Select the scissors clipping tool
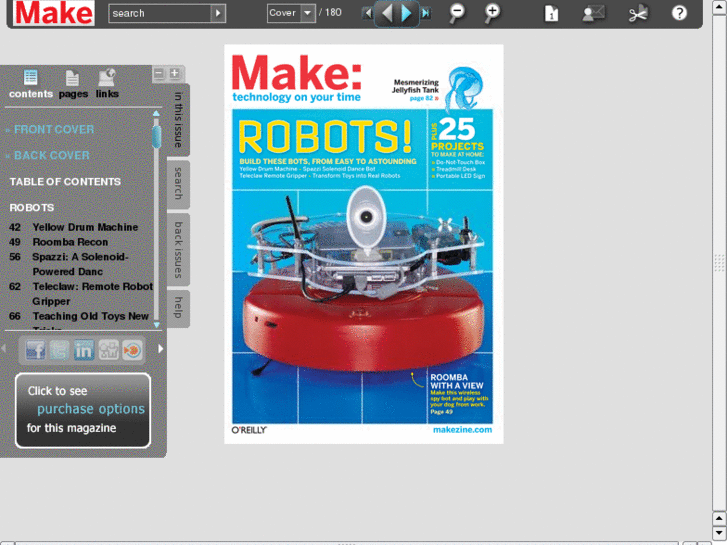This screenshot has height=545, width=727. pyautogui.click(x=638, y=13)
